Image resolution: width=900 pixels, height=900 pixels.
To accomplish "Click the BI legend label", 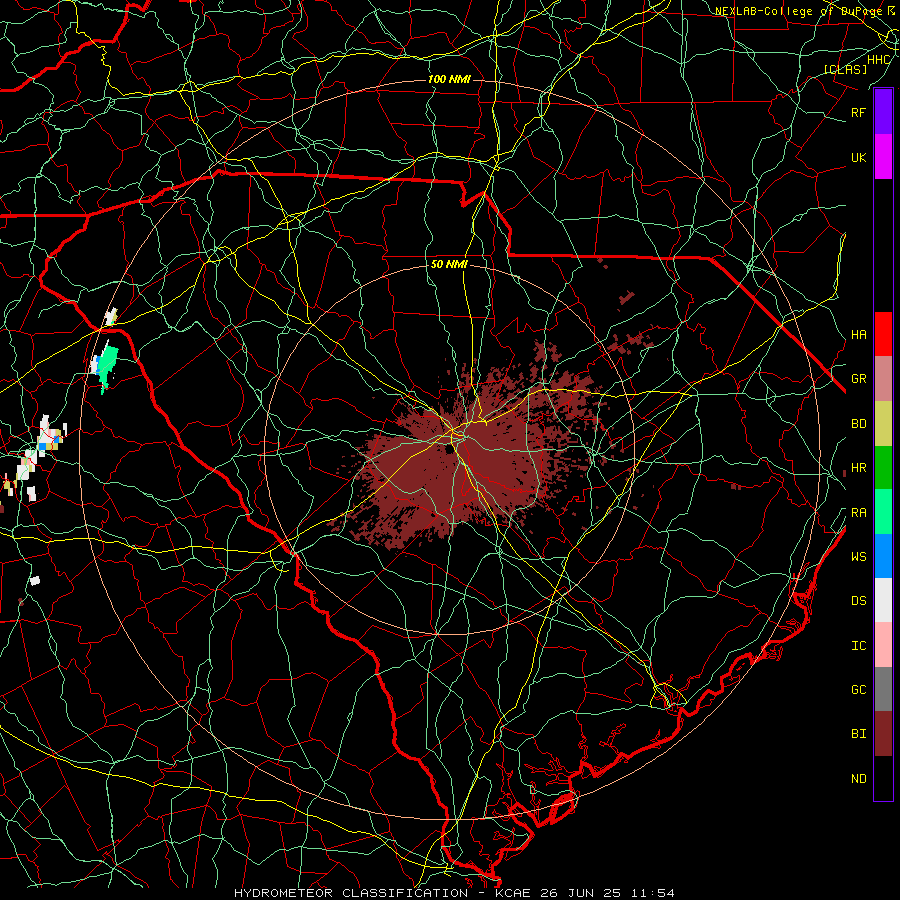I will tap(858, 734).
